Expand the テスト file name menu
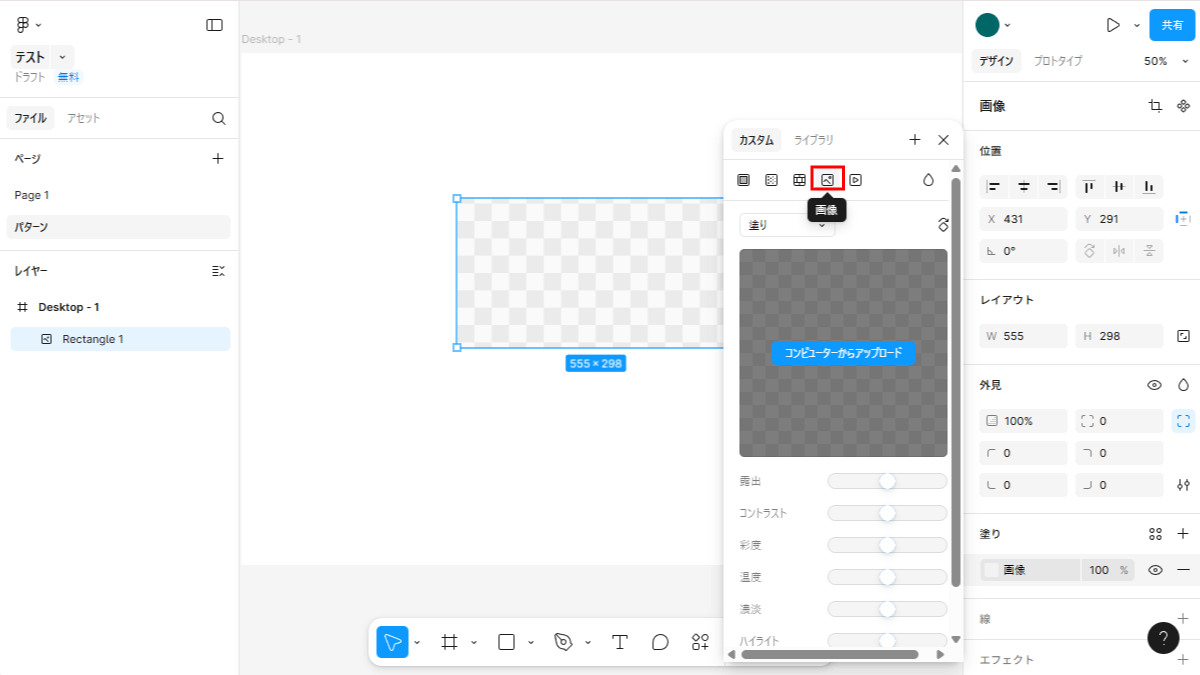Viewport: 1200px width, 675px height. (x=62, y=57)
